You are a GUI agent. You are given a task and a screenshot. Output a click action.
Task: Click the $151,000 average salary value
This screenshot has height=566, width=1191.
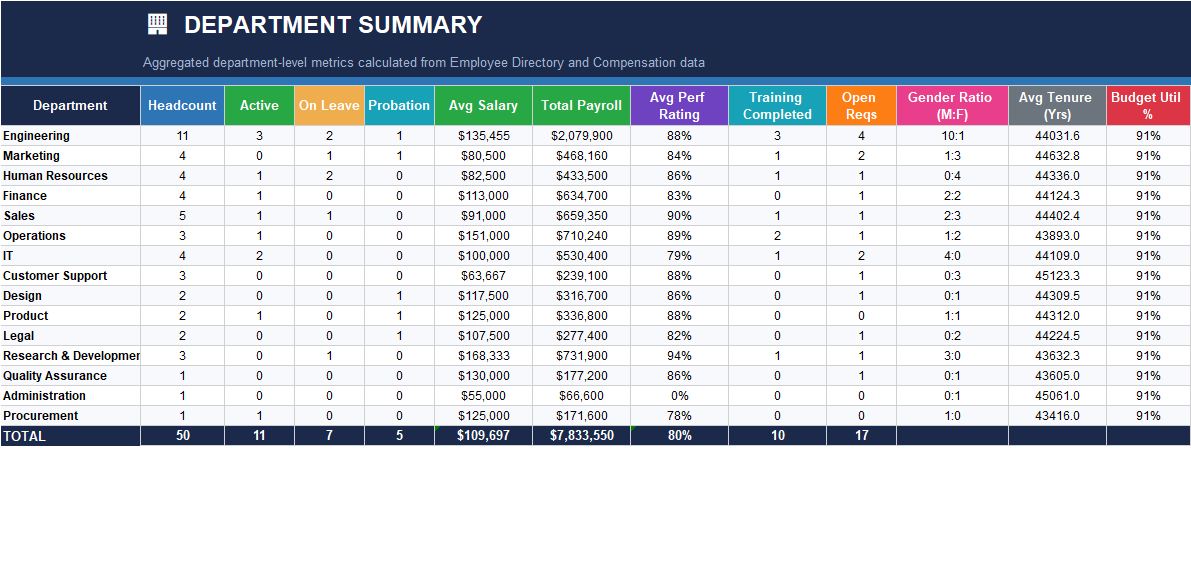[x=483, y=236]
